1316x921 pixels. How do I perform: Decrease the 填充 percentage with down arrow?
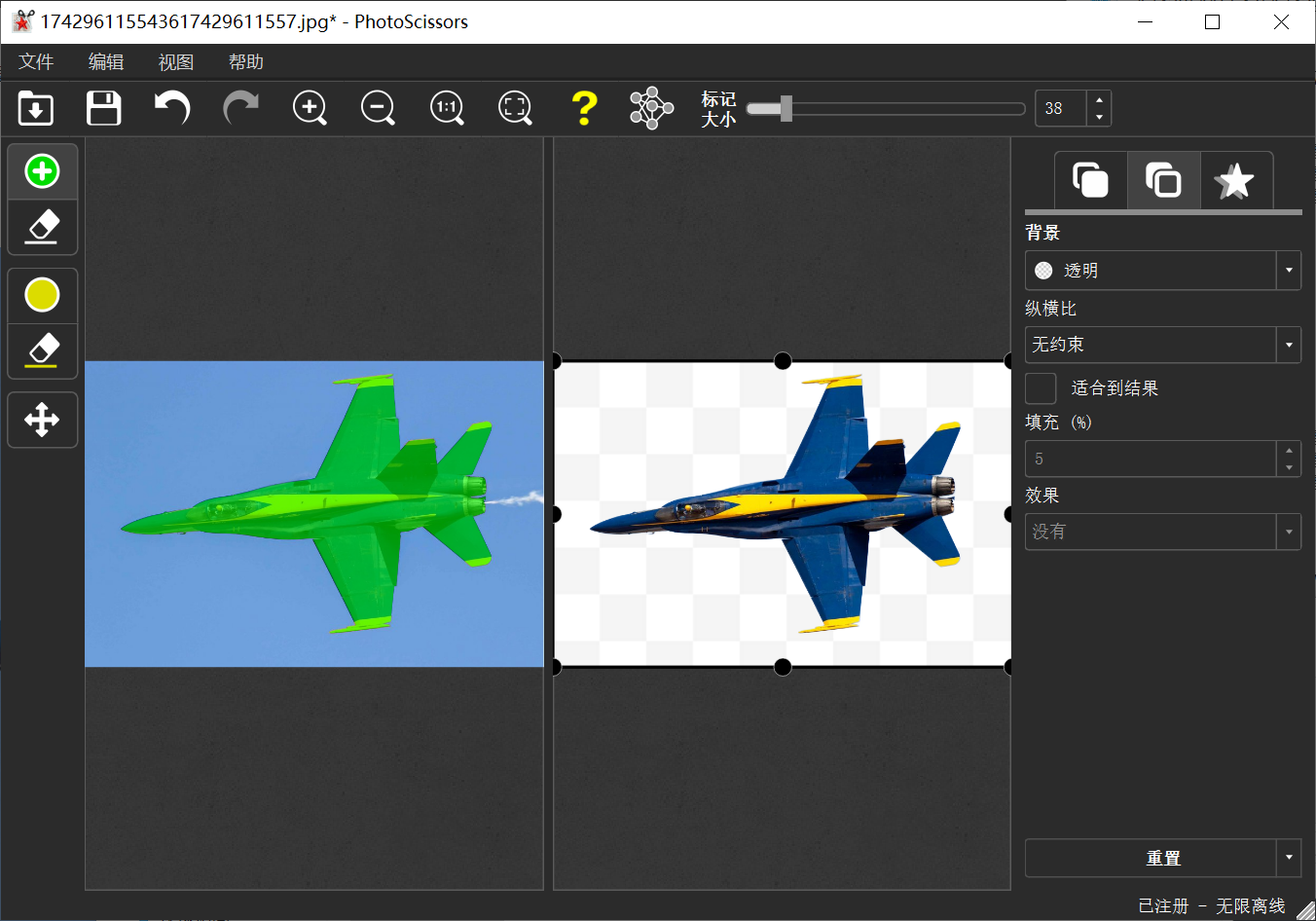(1289, 467)
